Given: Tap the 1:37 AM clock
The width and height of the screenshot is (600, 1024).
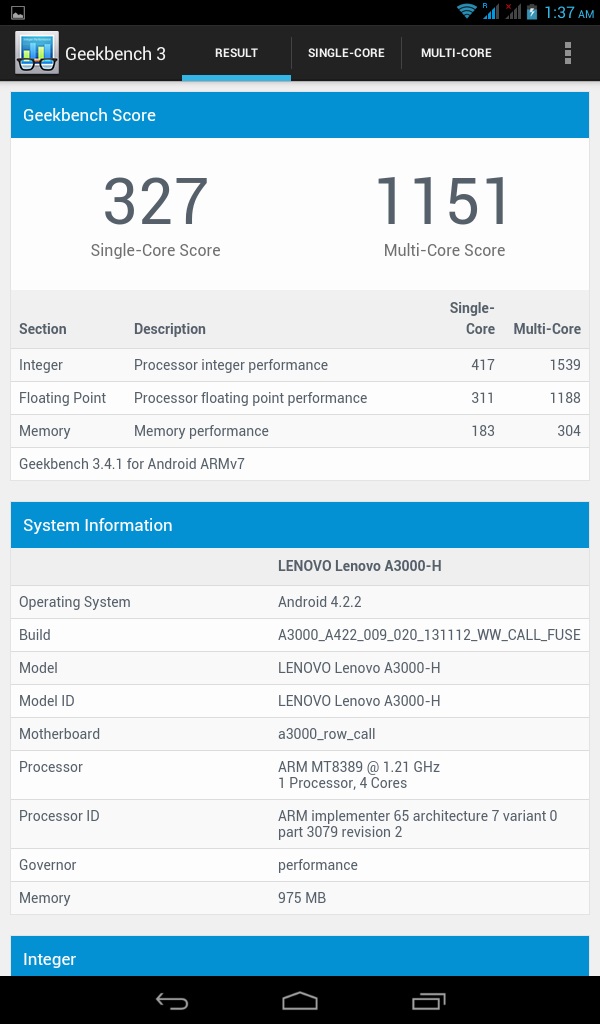Looking at the screenshot, I should pos(569,12).
